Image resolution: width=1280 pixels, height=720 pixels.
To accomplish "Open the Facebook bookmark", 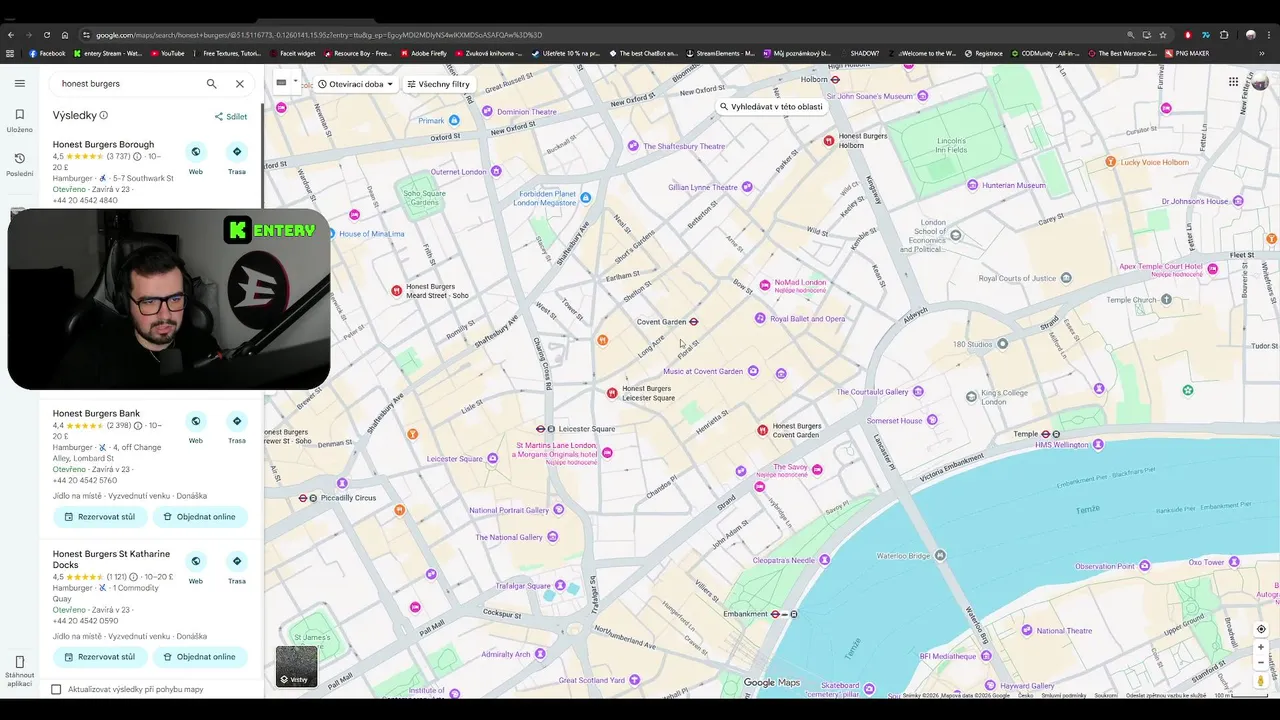I will 47,54.
